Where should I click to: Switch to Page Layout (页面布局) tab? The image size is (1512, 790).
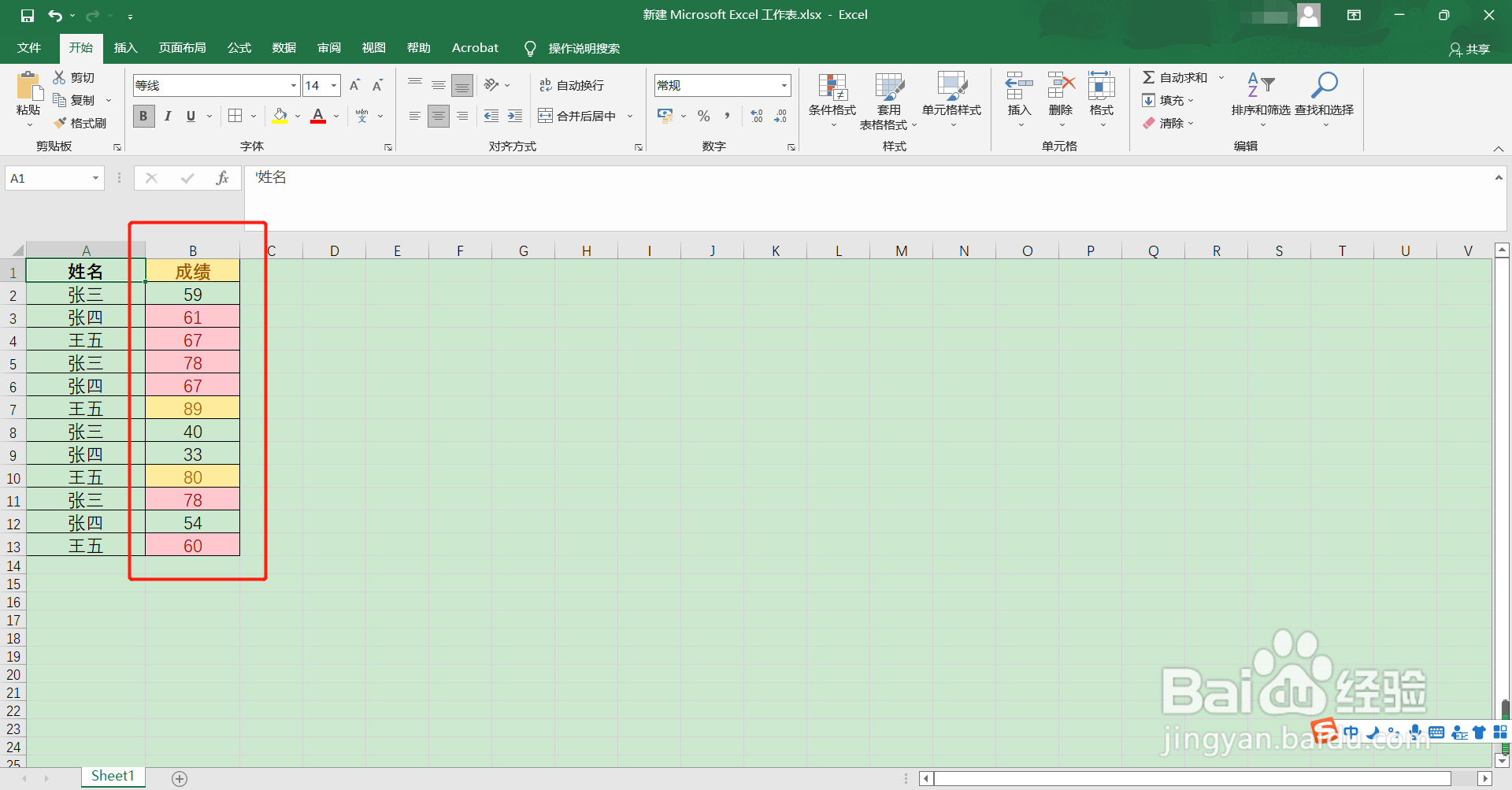[x=182, y=48]
